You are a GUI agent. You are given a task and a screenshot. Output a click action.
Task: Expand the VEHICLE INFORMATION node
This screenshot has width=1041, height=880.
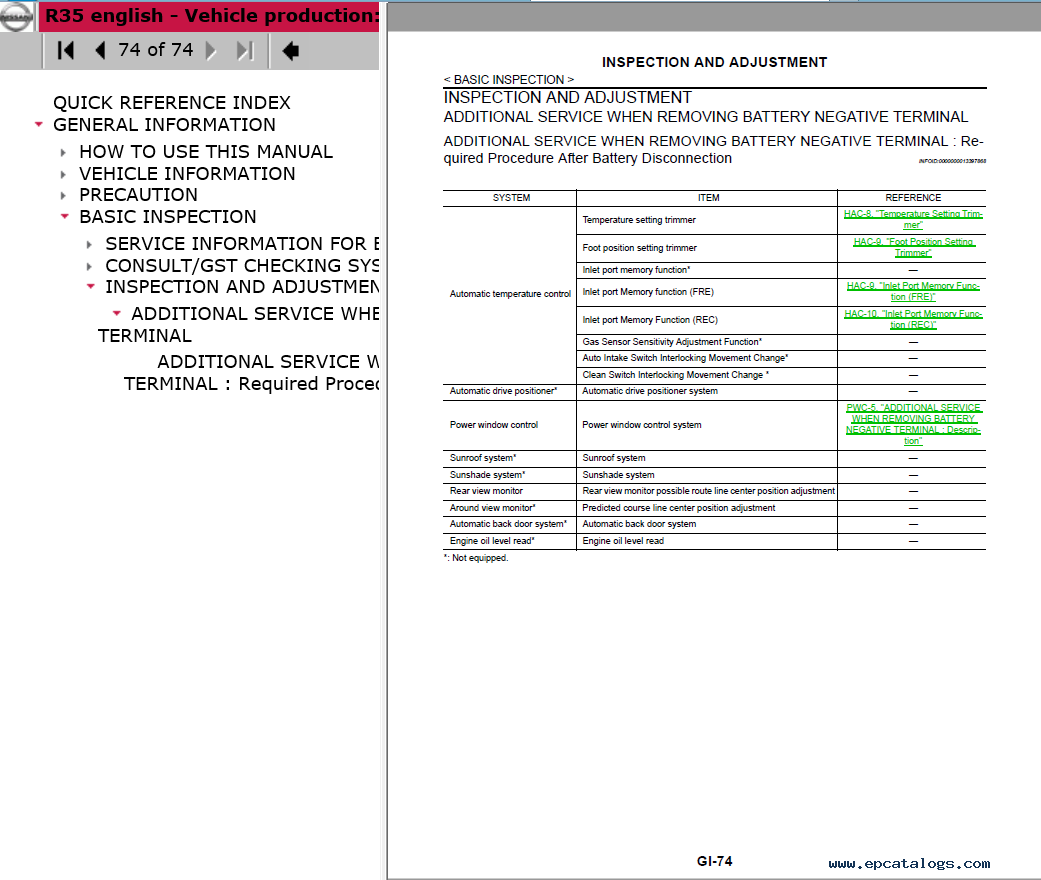[x=64, y=174]
